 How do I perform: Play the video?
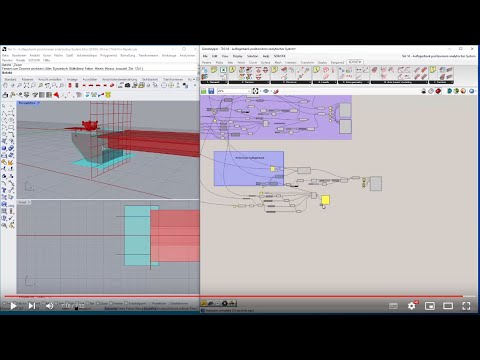pyautogui.click(x=13, y=306)
